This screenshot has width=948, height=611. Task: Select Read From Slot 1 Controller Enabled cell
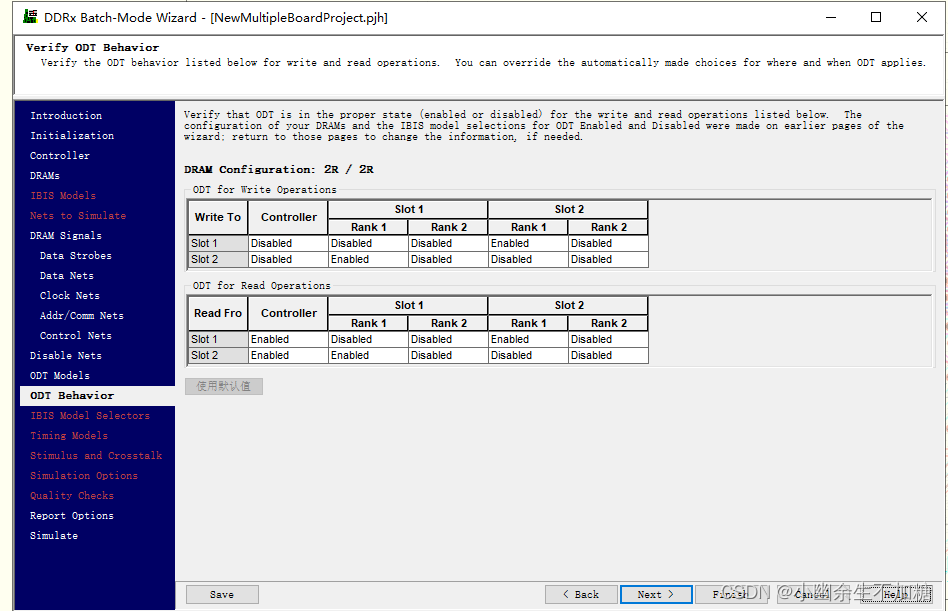pyautogui.click(x=288, y=339)
